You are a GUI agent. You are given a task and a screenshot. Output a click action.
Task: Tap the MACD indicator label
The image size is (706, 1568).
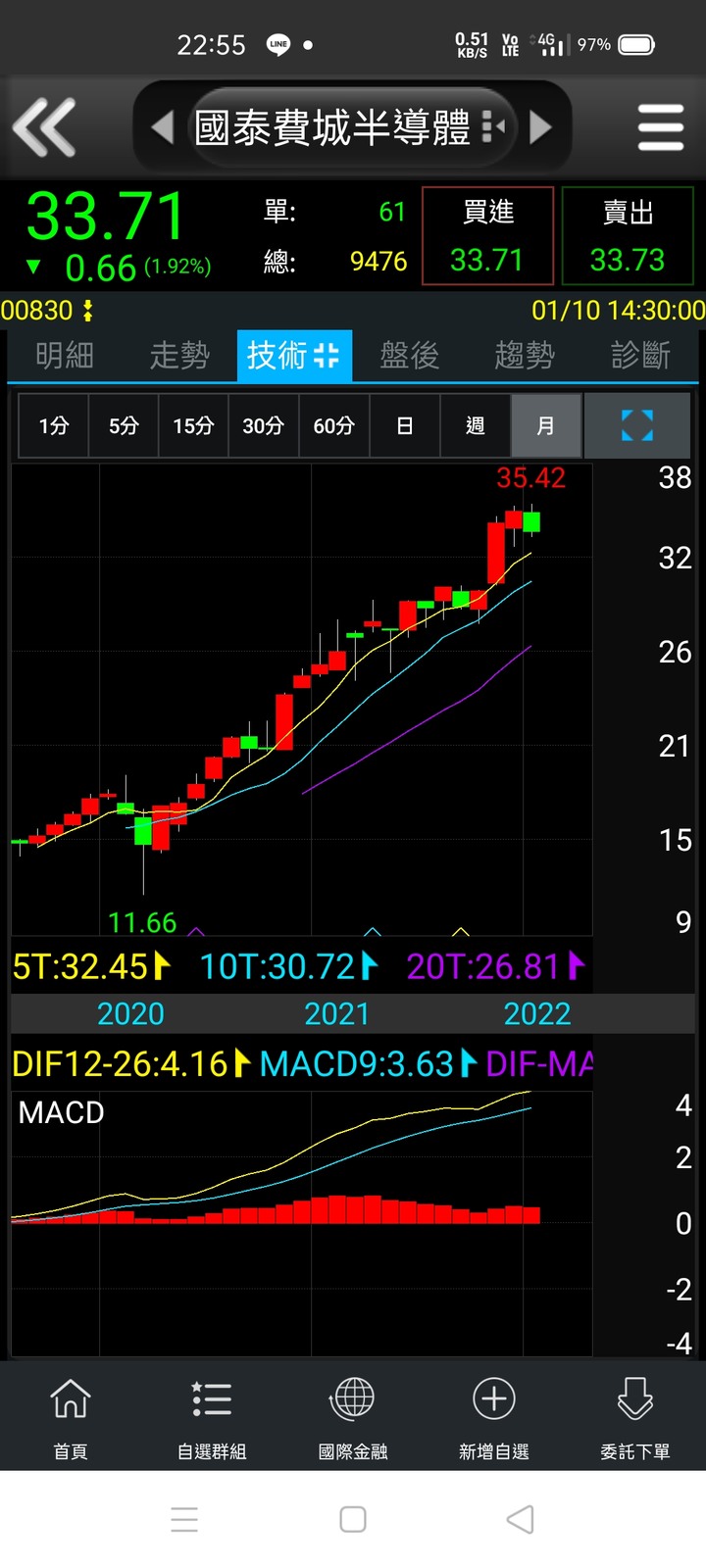click(61, 1112)
